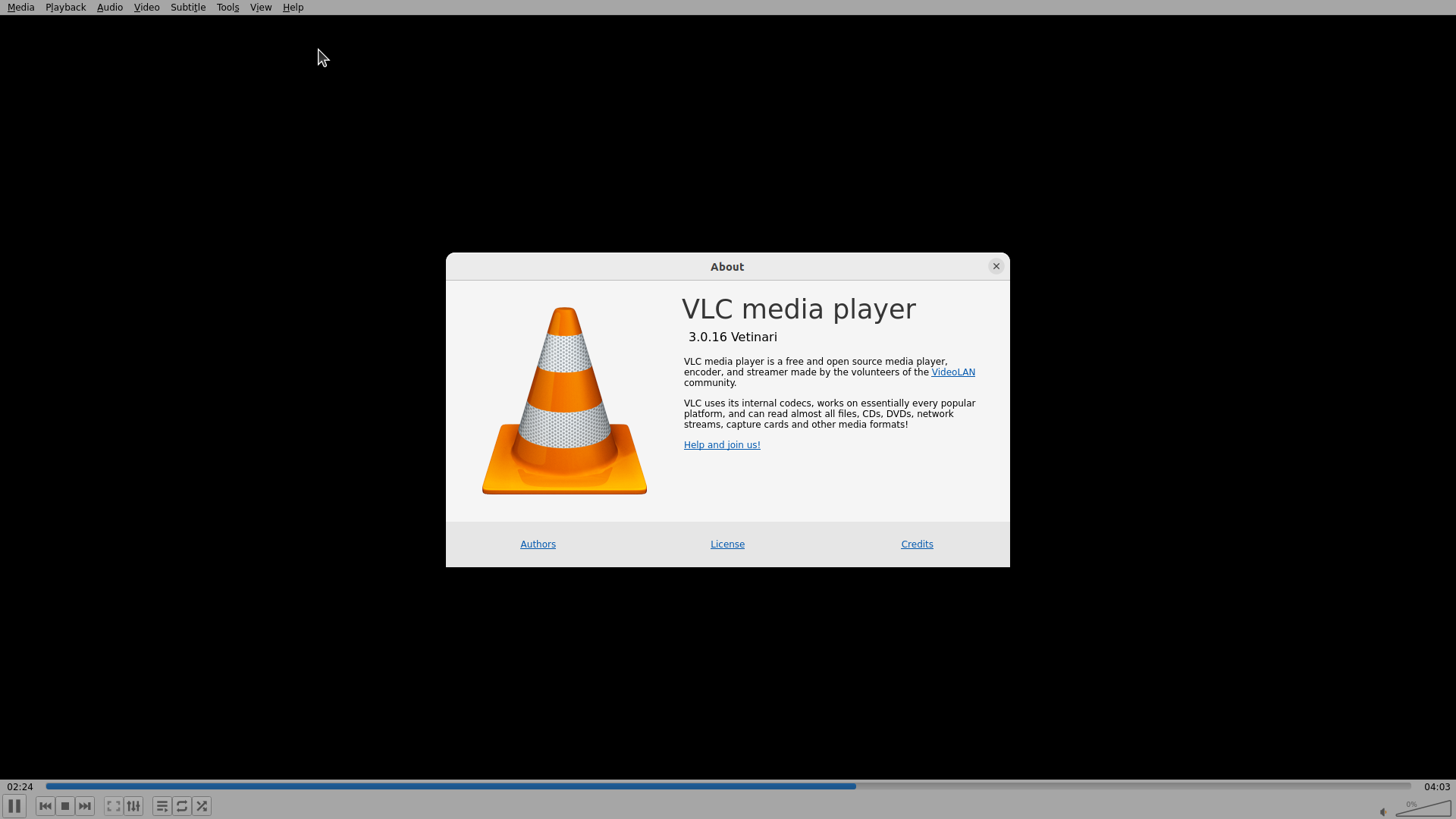The height and width of the screenshot is (819, 1456).
Task: Mute audio via the speaker icon
Action: [1383, 811]
